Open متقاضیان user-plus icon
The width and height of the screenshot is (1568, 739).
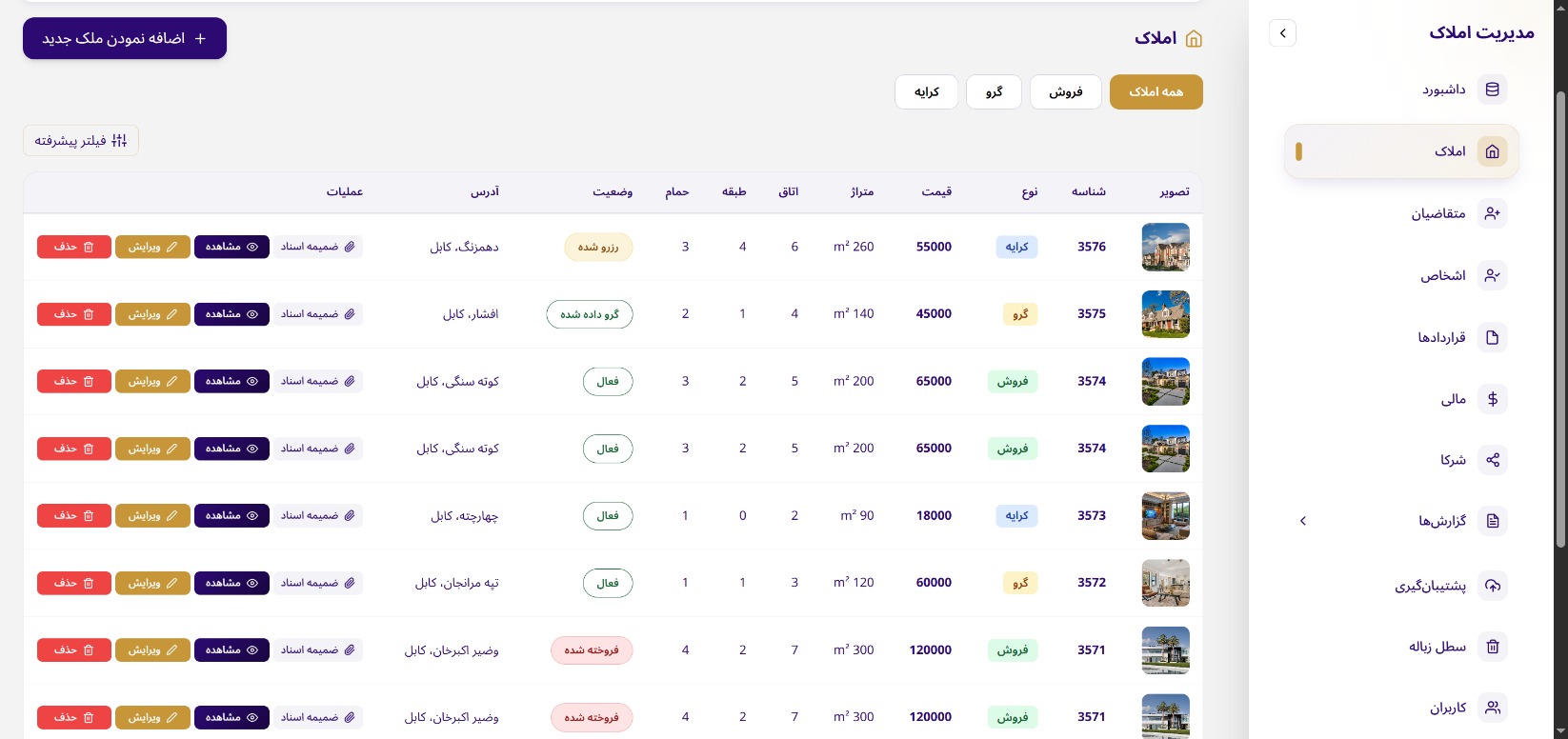tap(1492, 213)
